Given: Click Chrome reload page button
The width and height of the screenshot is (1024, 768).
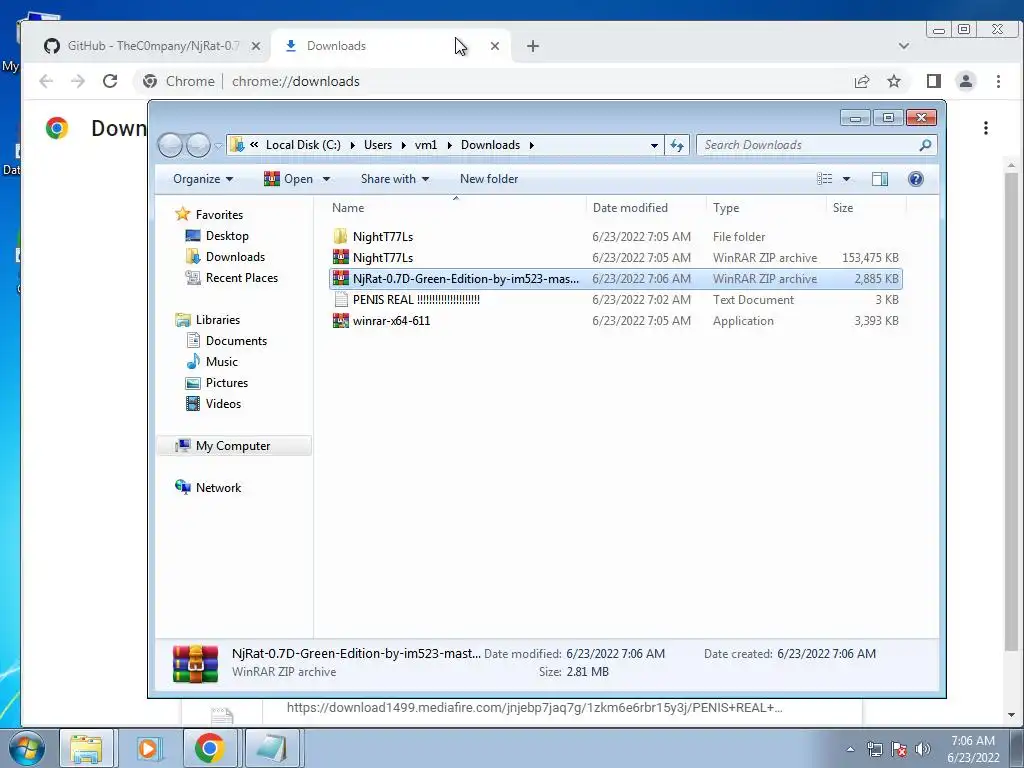Looking at the screenshot, I should pos(110,81).
